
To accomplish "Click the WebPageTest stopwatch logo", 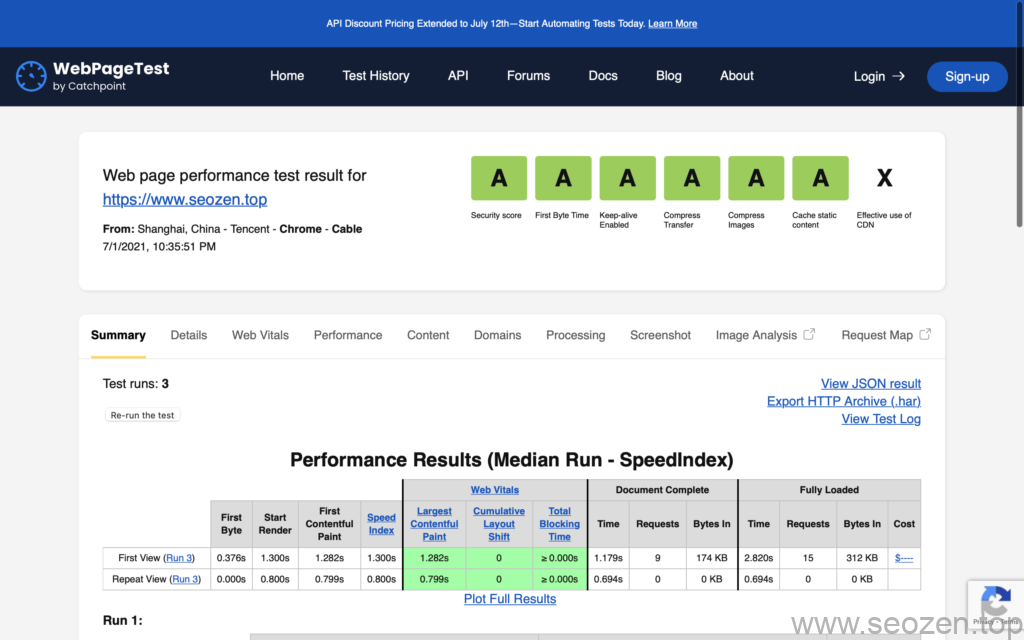I will point(31,76).
